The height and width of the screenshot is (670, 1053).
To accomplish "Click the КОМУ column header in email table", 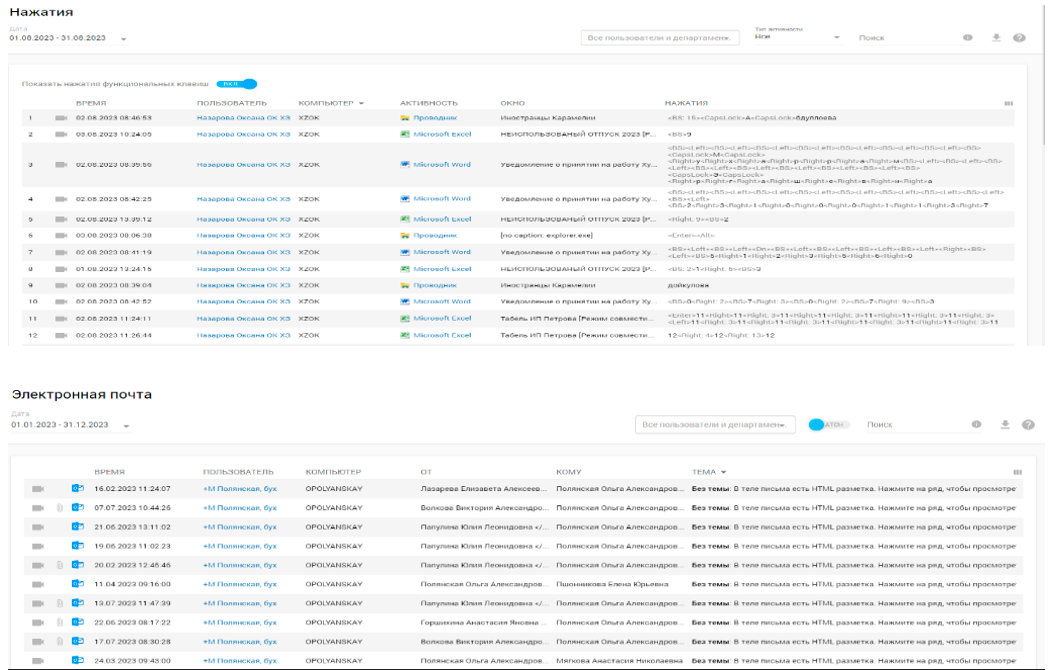I will 568,472.
